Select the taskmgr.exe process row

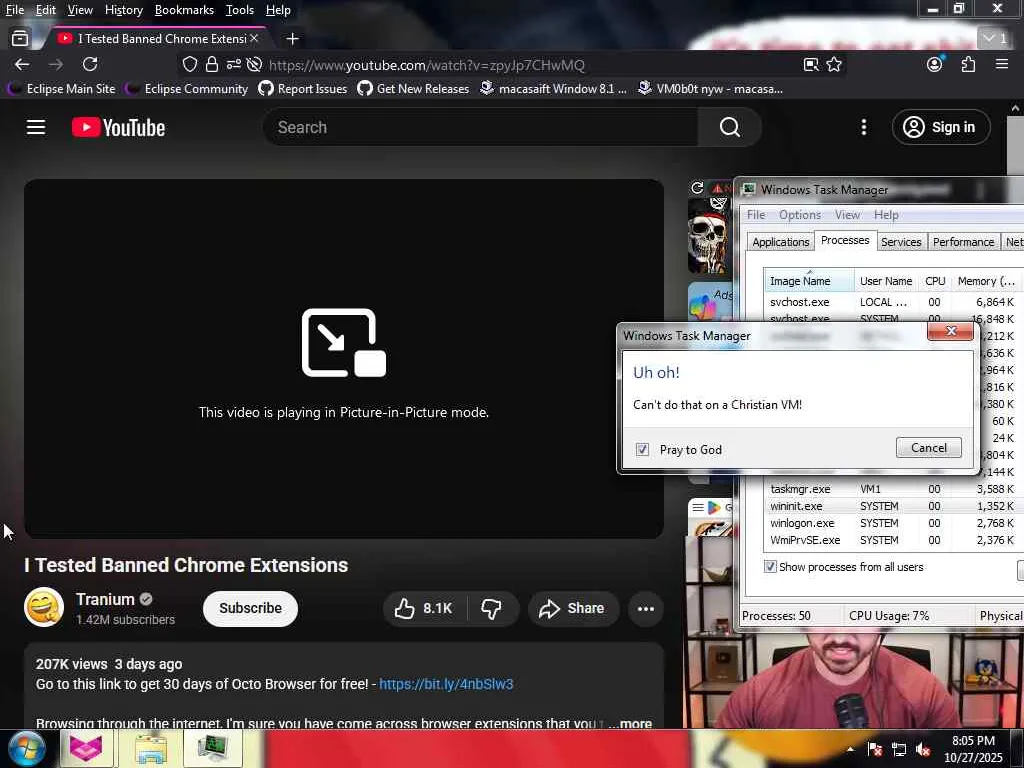click(x=891, y=488)
